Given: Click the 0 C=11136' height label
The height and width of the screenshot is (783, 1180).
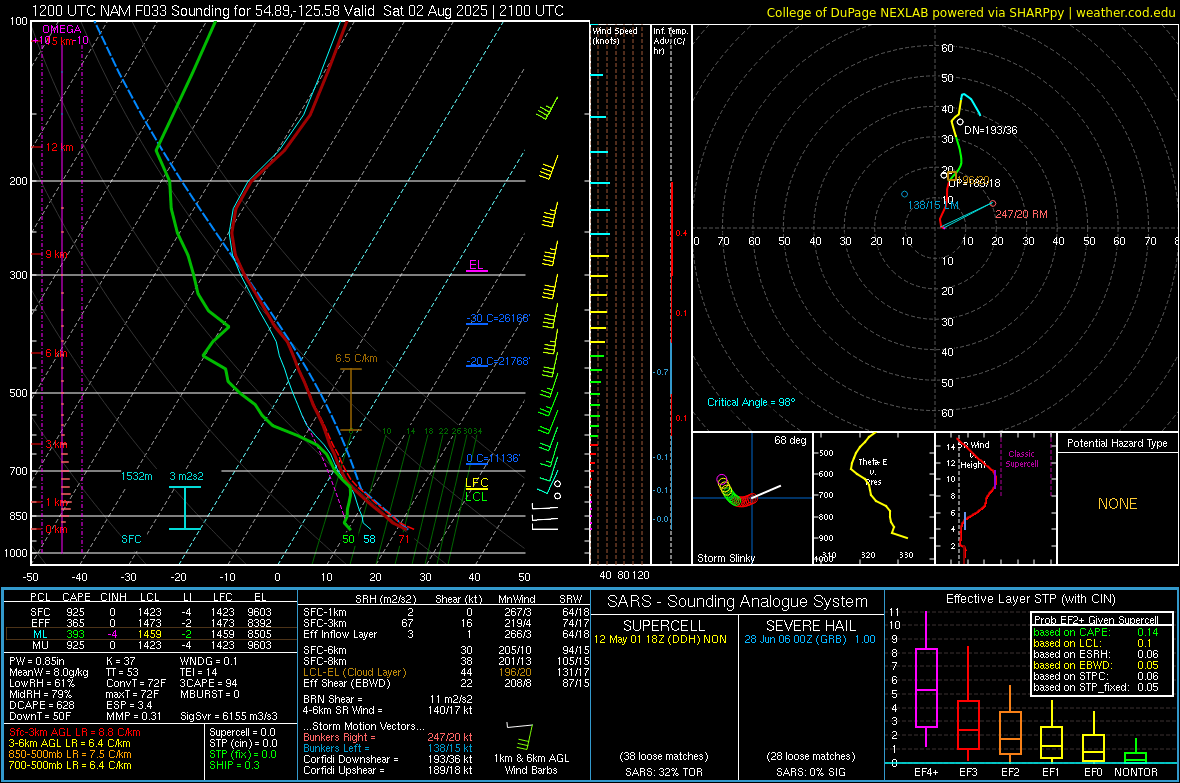Looking at the screenshot, I should [x=493, y=458].
